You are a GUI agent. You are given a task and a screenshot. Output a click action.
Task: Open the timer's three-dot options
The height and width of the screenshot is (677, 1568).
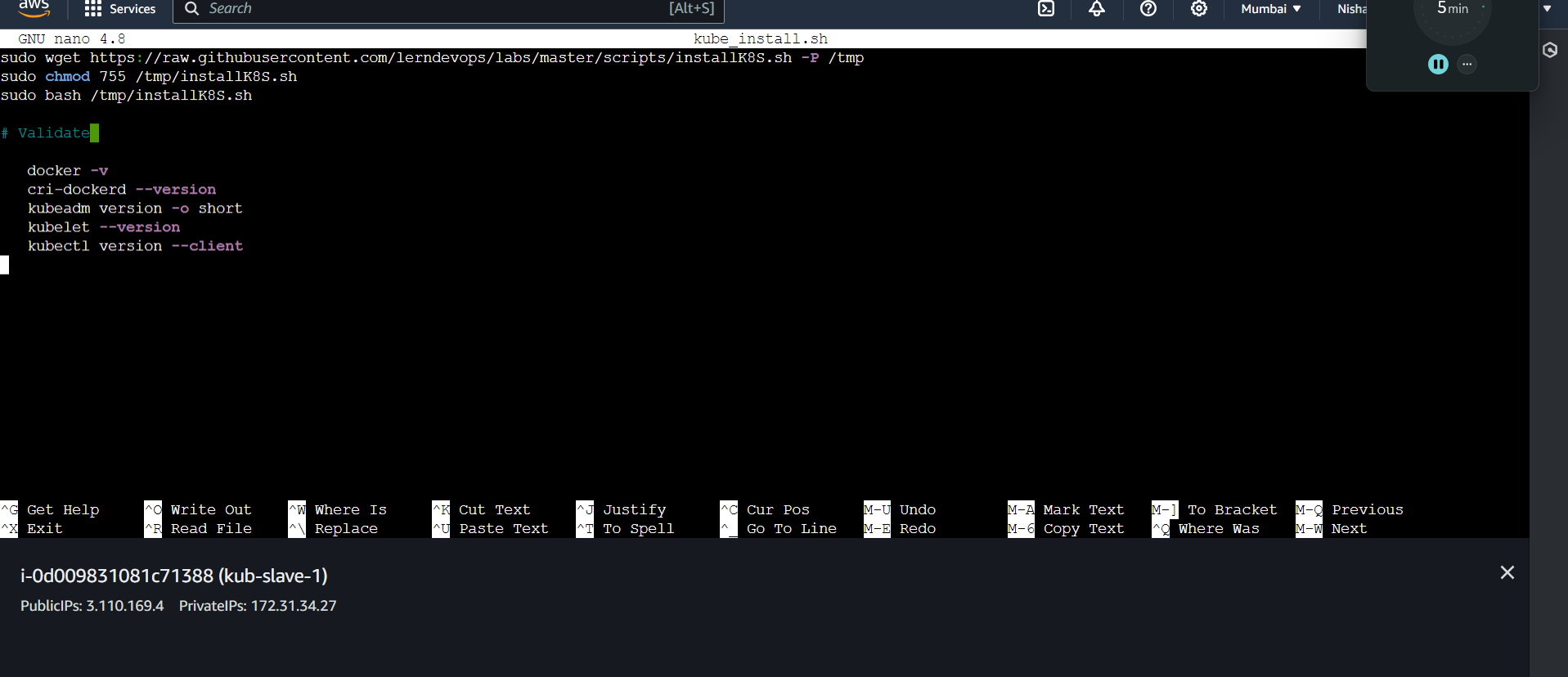(x=1467, y=64)
